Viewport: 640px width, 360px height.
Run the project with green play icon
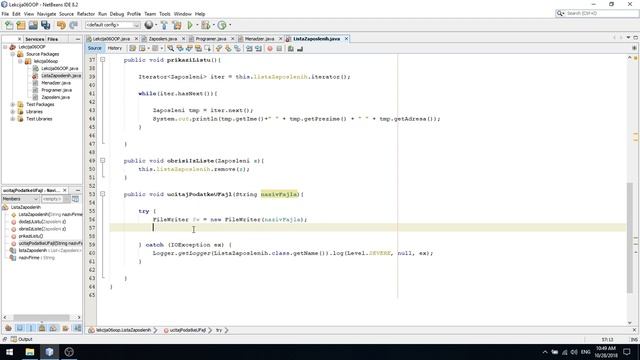pos(190,25)
